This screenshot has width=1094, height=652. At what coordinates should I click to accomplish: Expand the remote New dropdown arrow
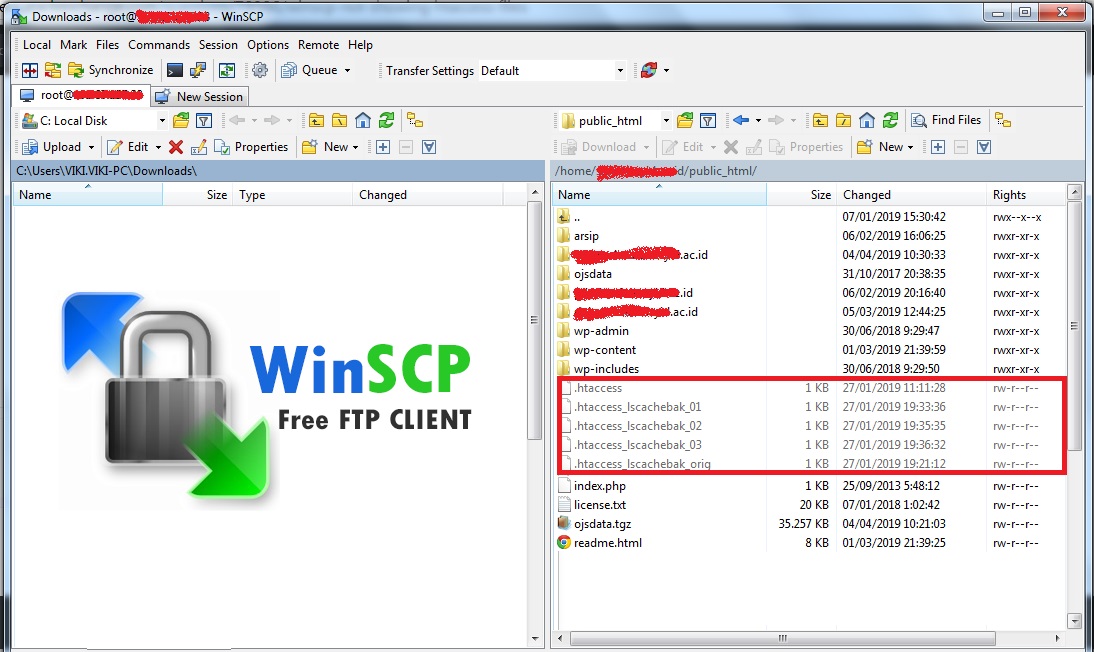pos(911,147)
